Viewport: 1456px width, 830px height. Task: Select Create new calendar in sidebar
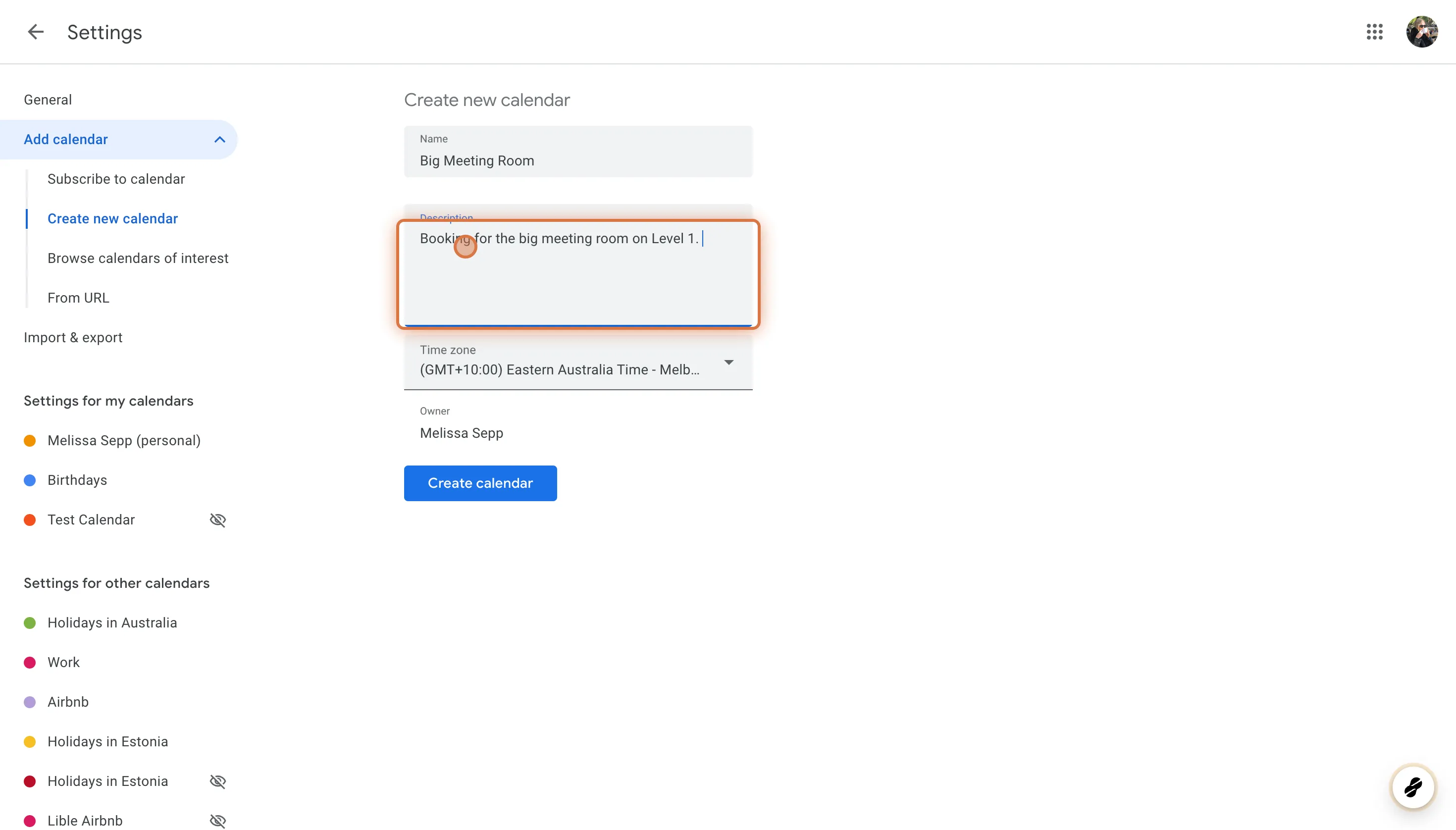point(113,218)
